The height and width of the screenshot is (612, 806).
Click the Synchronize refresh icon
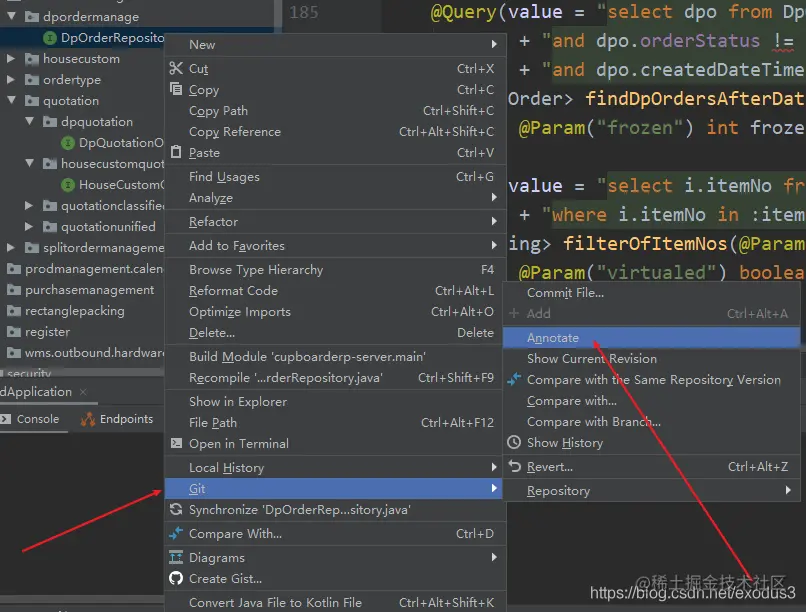click(x=176, y=509)
